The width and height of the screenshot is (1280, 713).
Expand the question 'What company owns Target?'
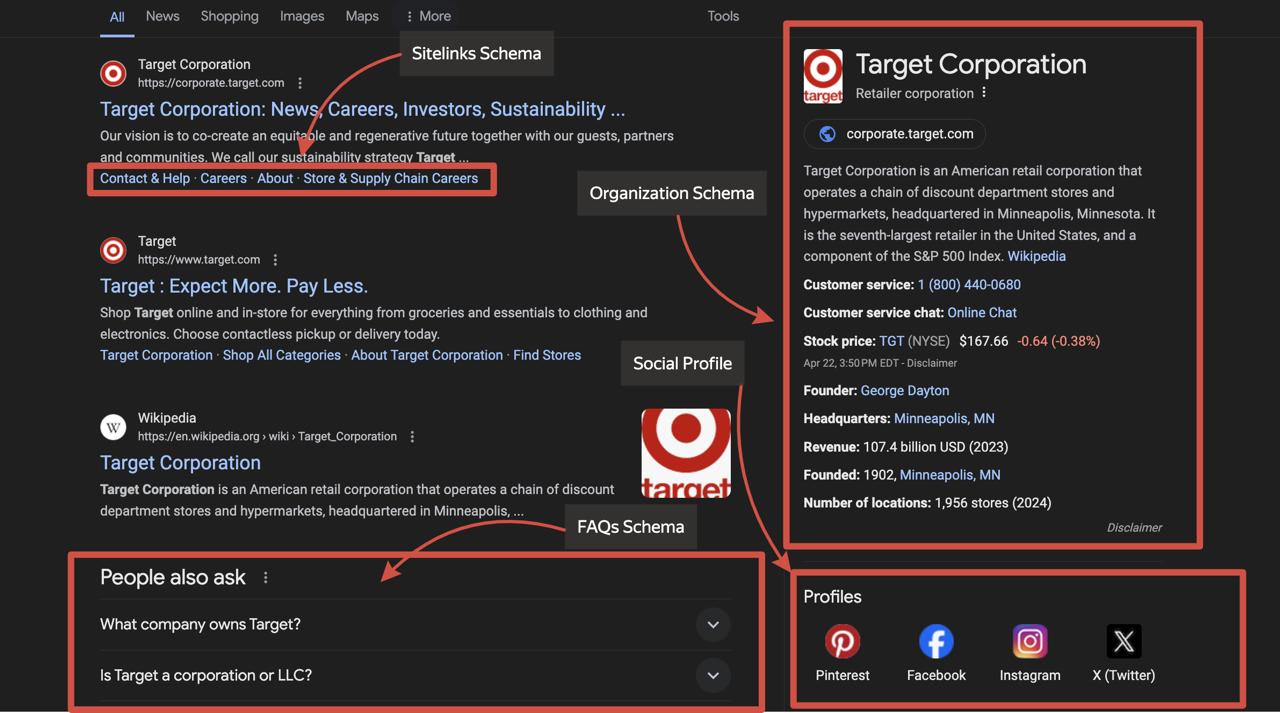[x=713, y=624]
